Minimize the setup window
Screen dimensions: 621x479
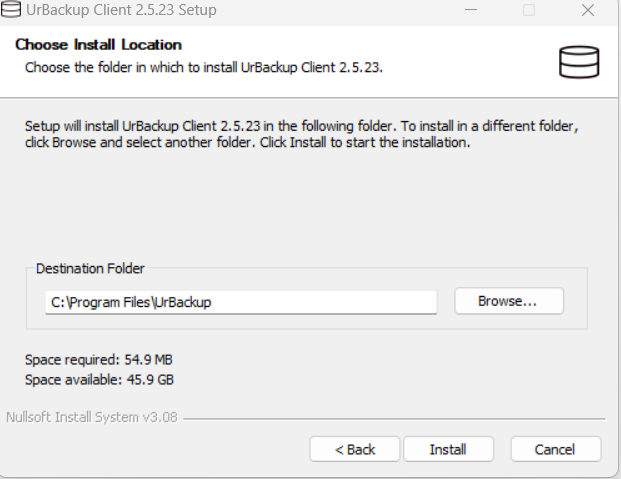point(471,10)
